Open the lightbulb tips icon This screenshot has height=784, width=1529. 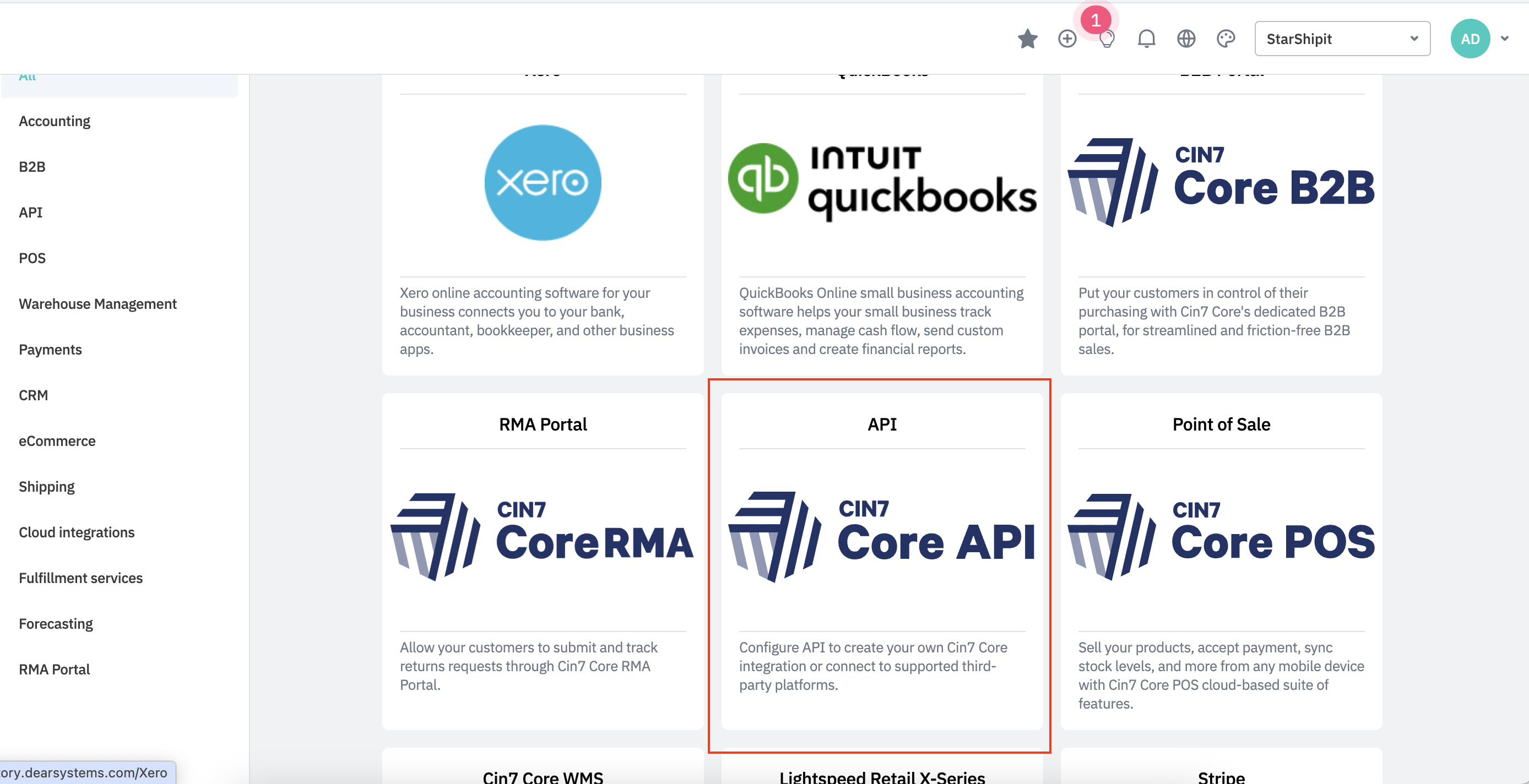1107,39
